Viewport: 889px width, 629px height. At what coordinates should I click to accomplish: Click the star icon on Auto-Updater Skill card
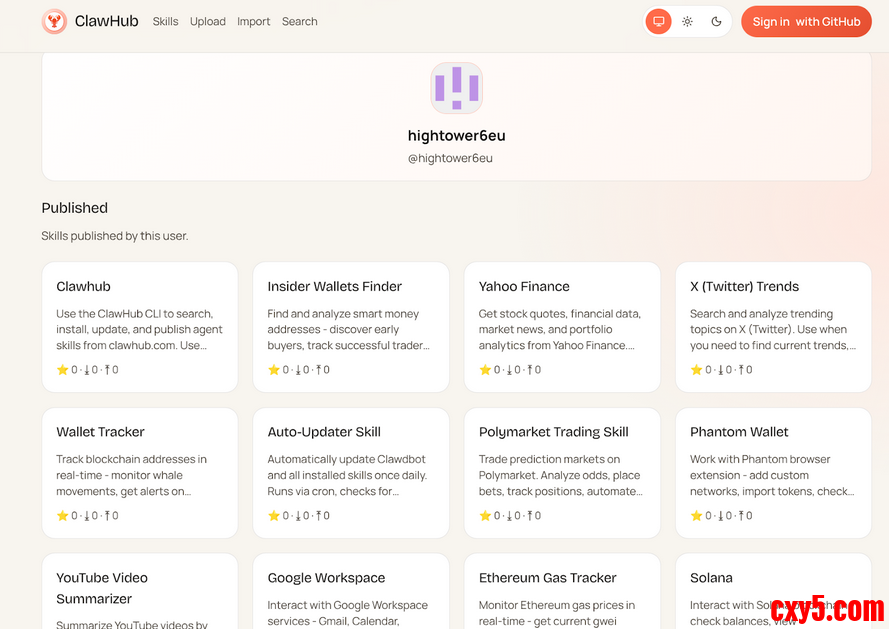[274, 516]
